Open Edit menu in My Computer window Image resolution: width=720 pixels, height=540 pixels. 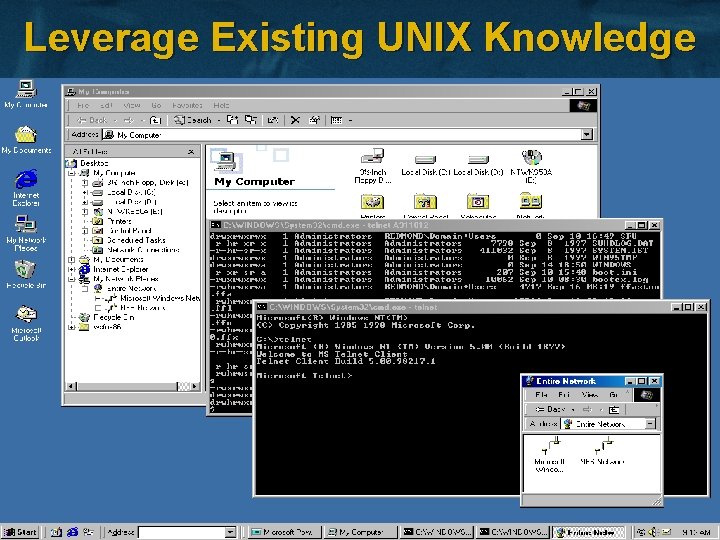(106, 105)
